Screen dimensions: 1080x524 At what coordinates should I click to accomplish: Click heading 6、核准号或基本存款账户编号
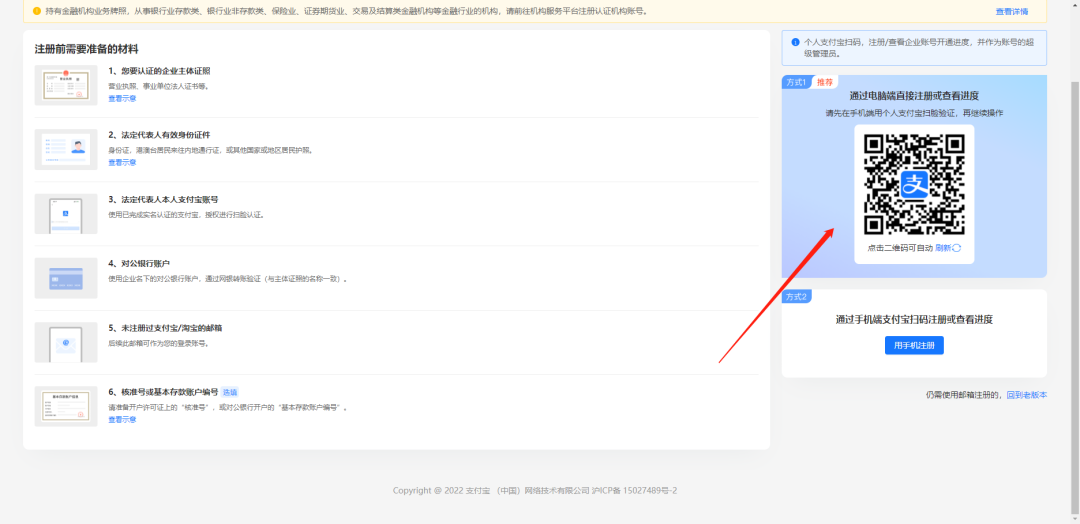163,392
